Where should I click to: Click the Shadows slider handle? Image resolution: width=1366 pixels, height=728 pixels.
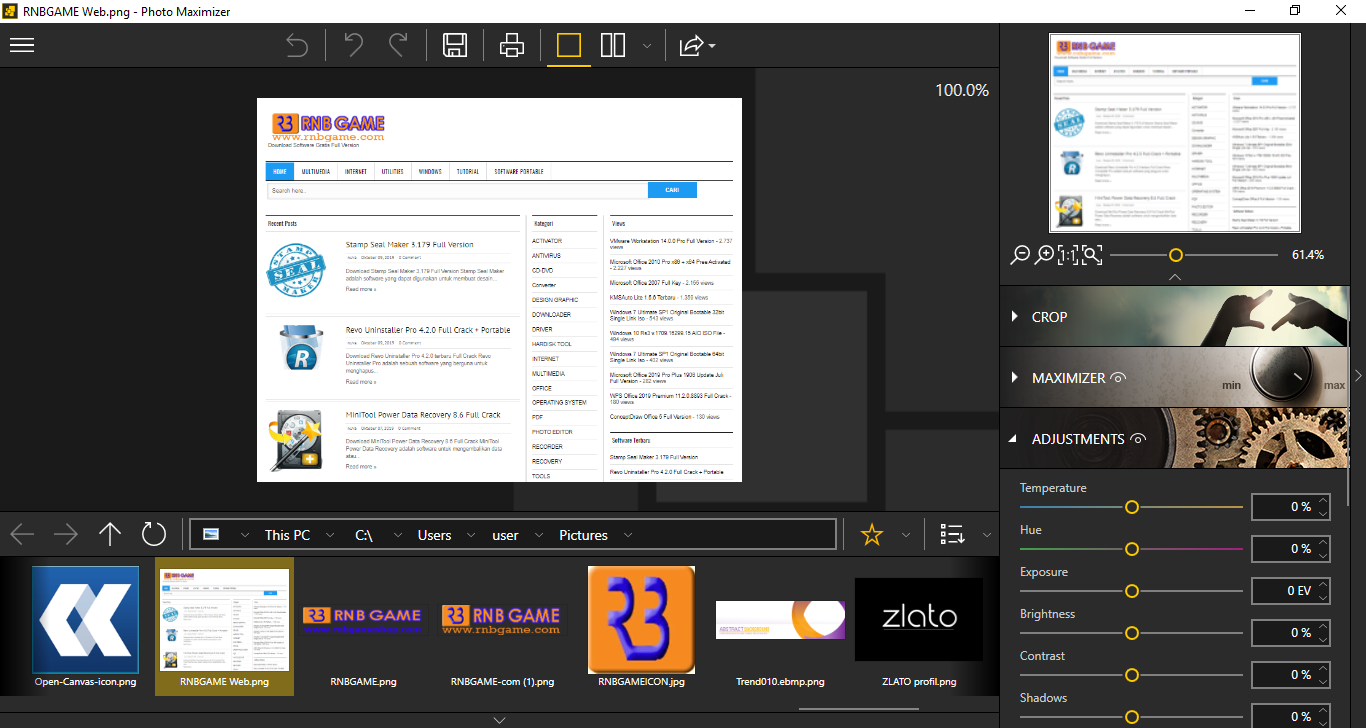(1132, 717)
